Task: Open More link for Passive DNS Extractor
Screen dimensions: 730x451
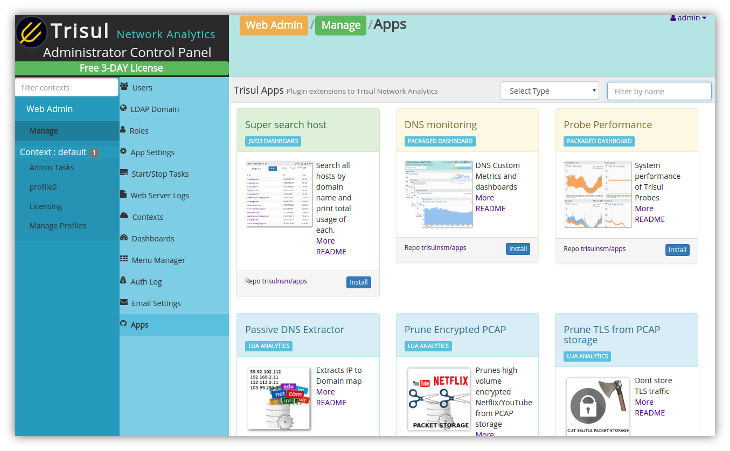Action: pos(325,391)
